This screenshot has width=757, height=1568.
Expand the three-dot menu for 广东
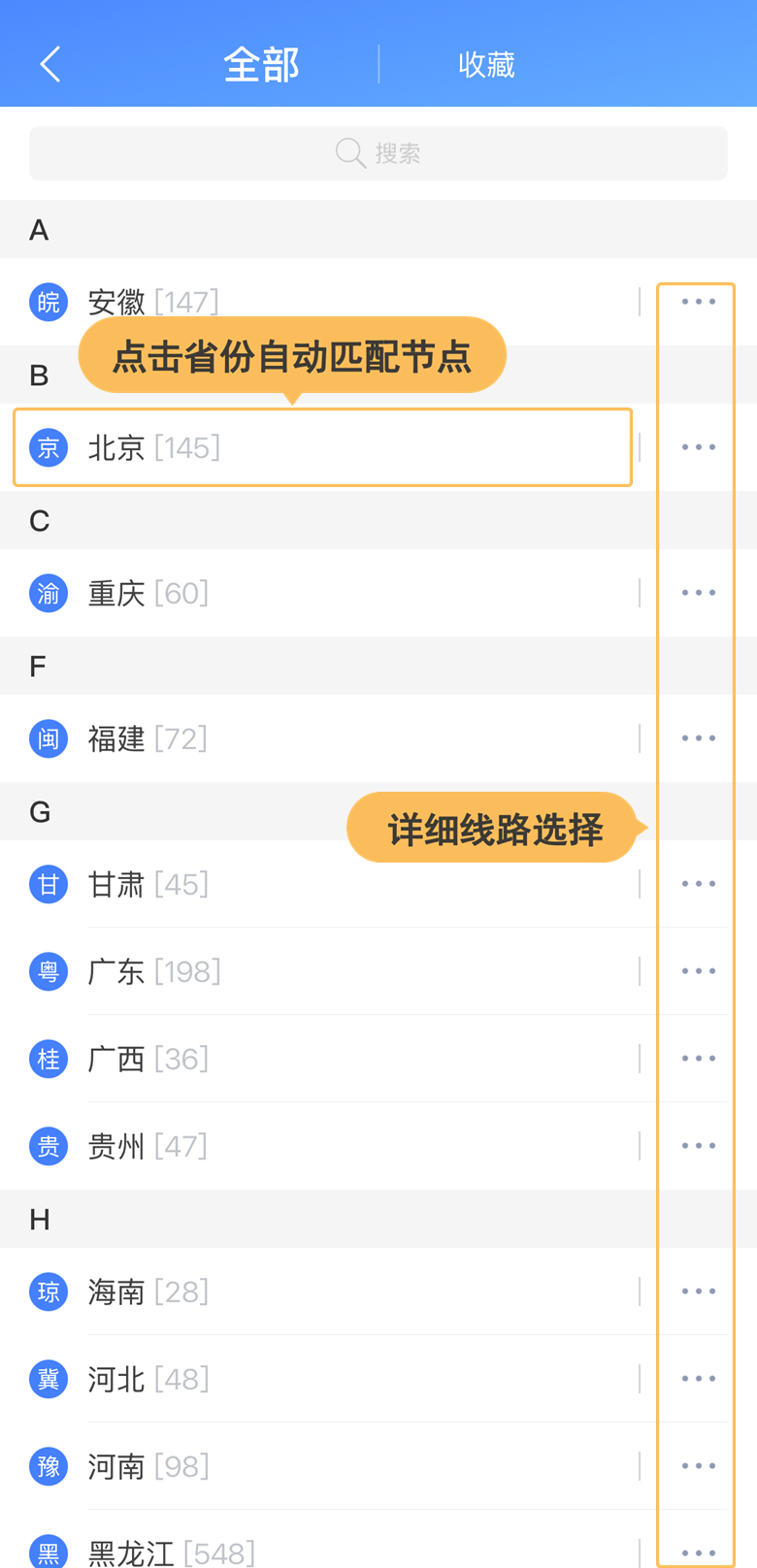[x=698, y=971]
